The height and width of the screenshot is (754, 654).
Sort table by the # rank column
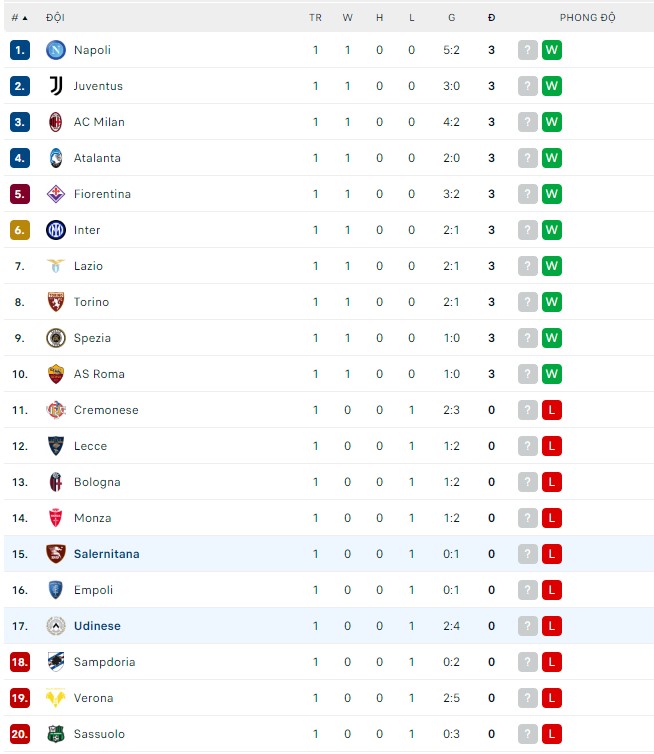(19, 18)
